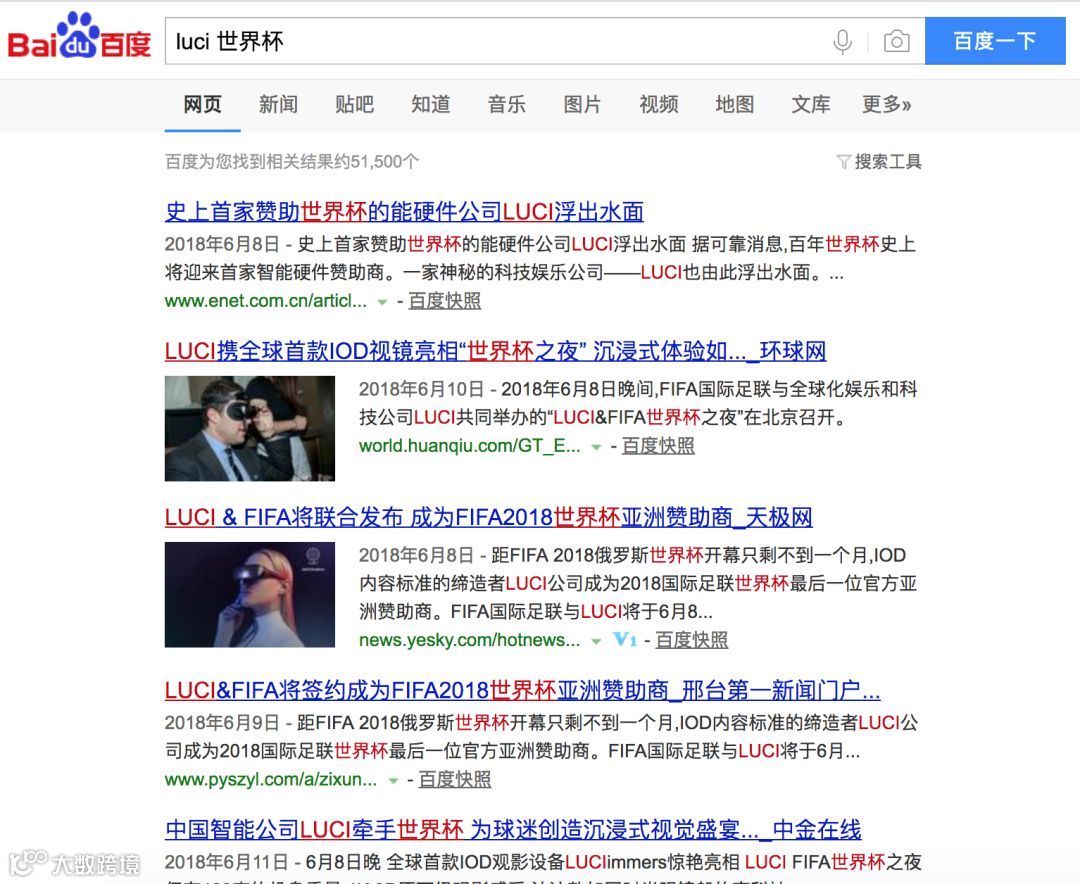Click thumbnail of man wearing headset
This screenshot has height=884, width=1080.
(x=249, y=428)
